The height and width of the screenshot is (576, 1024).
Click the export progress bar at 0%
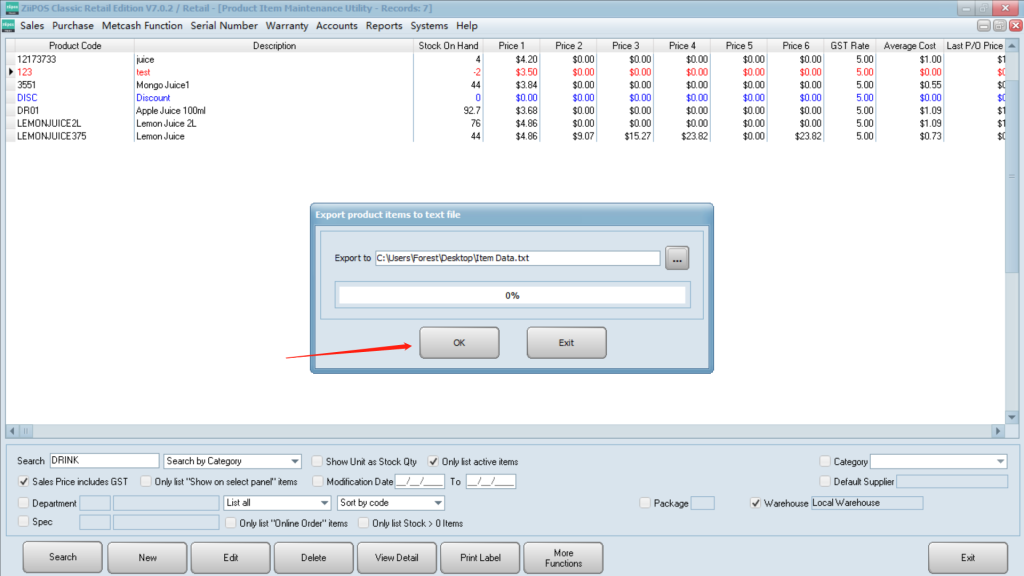tap(512, 295)
